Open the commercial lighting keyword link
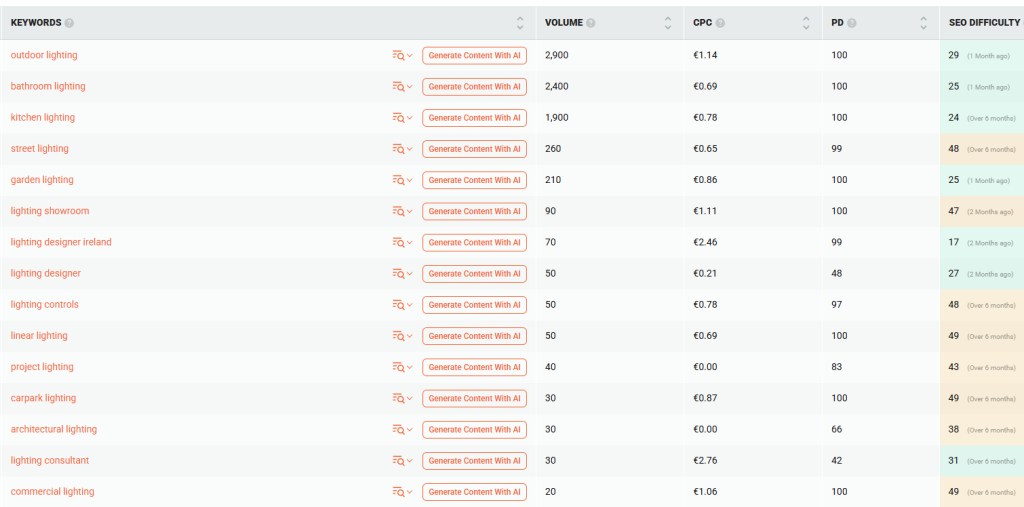Image resolution: width=1024 pixels, height=507 pixels. click(x=52, y=492)
